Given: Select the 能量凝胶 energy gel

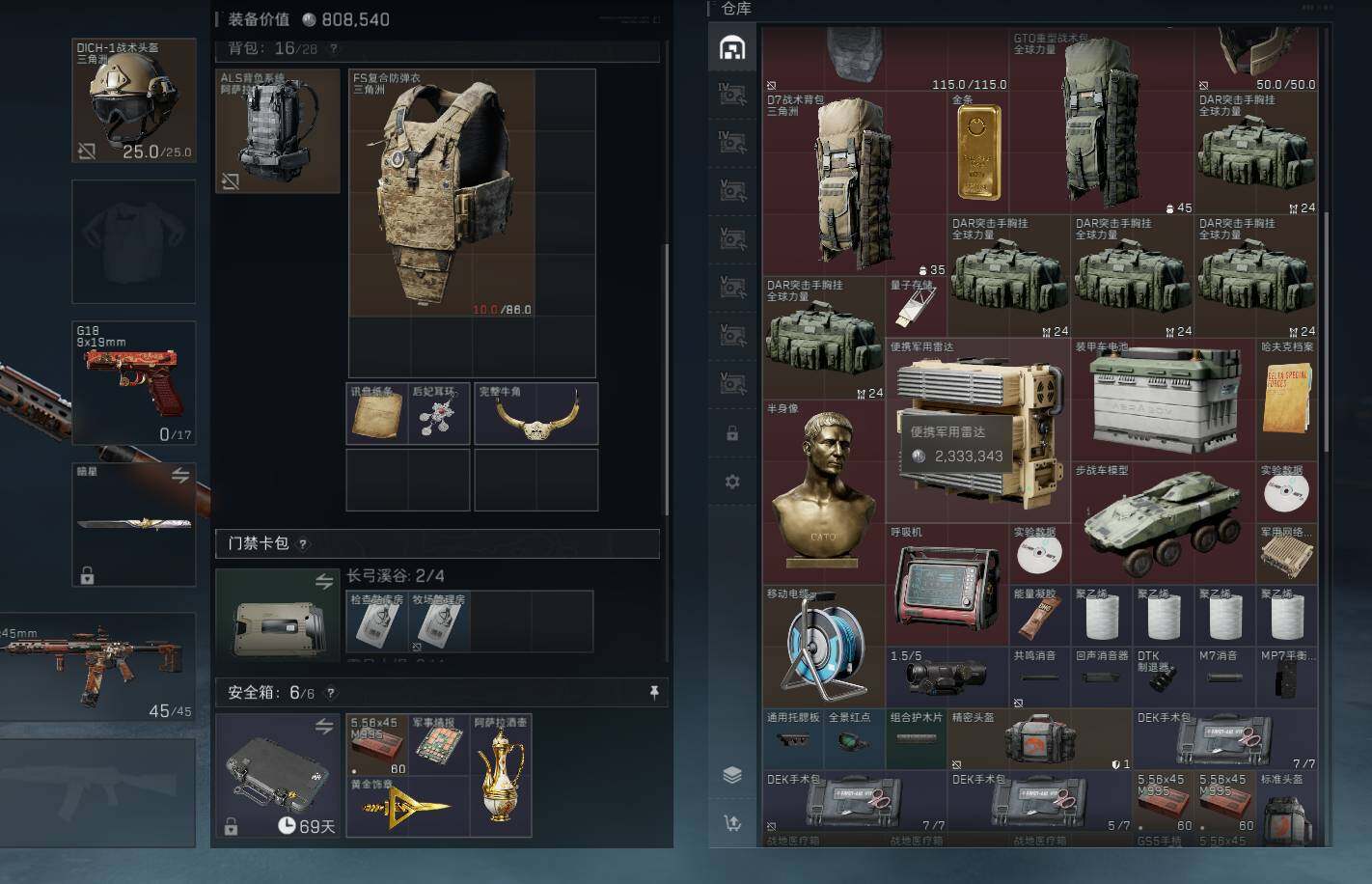Looking at the screenshot, I should [x=1040, y=617].
